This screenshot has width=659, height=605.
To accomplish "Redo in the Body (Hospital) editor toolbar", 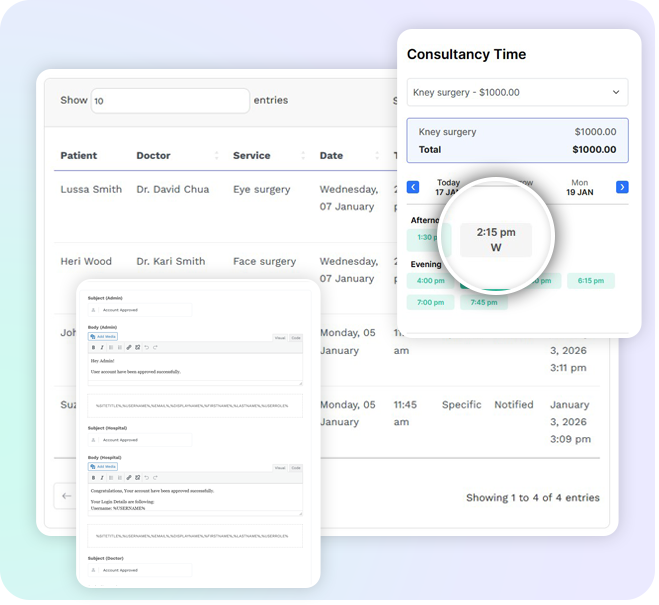I will click(156, 478).
